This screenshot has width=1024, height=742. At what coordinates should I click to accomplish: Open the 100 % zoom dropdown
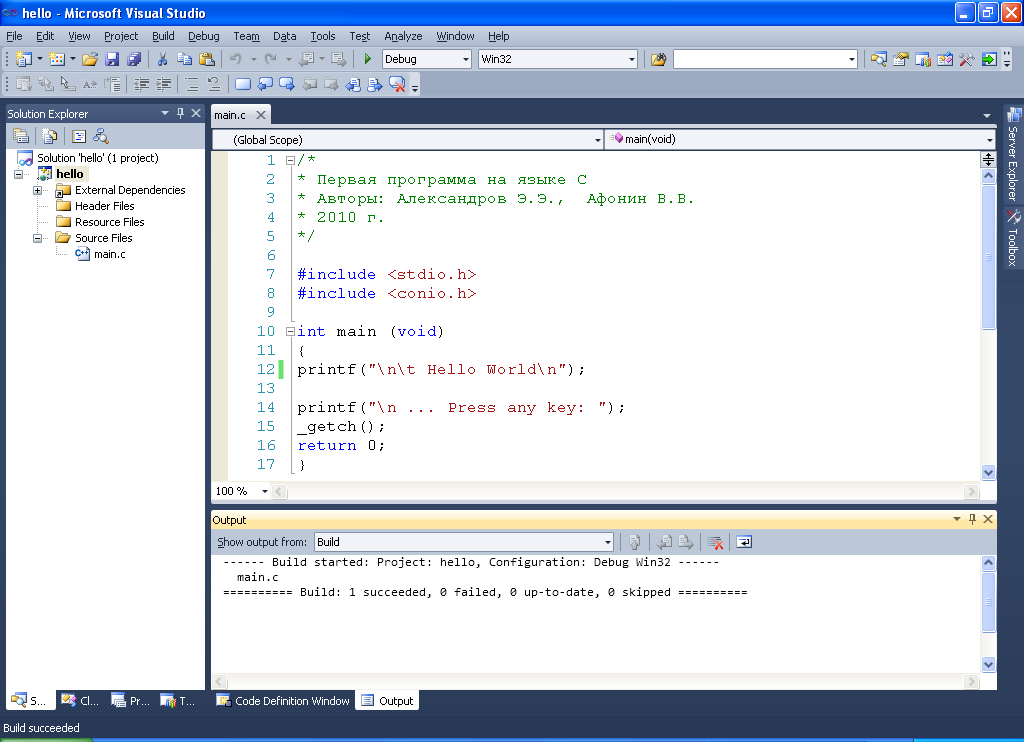click(x=264, y=491)
